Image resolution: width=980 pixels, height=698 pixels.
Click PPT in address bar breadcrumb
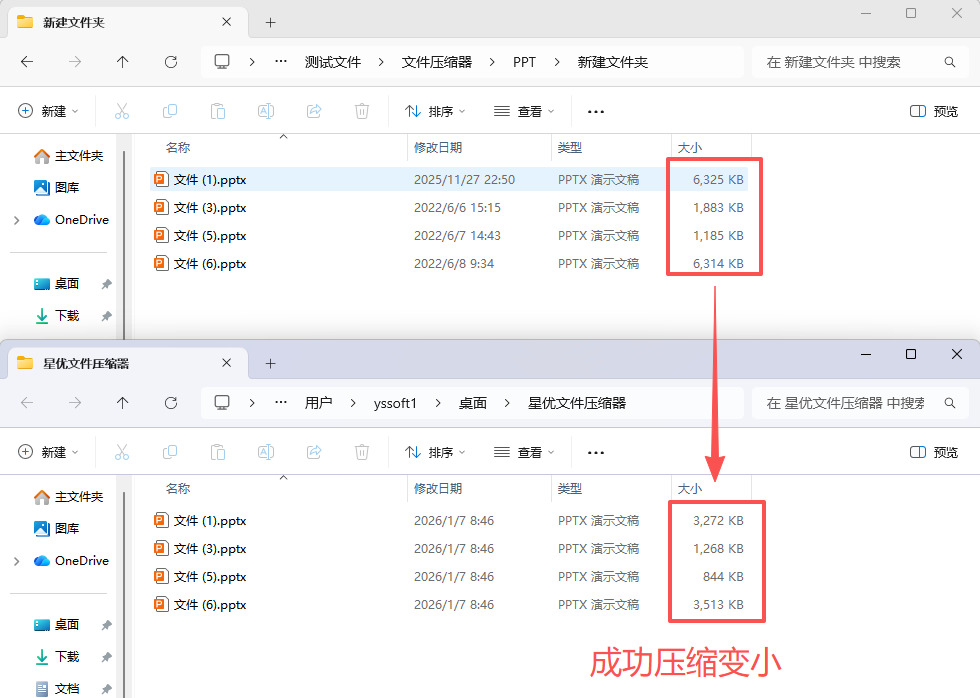(x=524, y=62)
